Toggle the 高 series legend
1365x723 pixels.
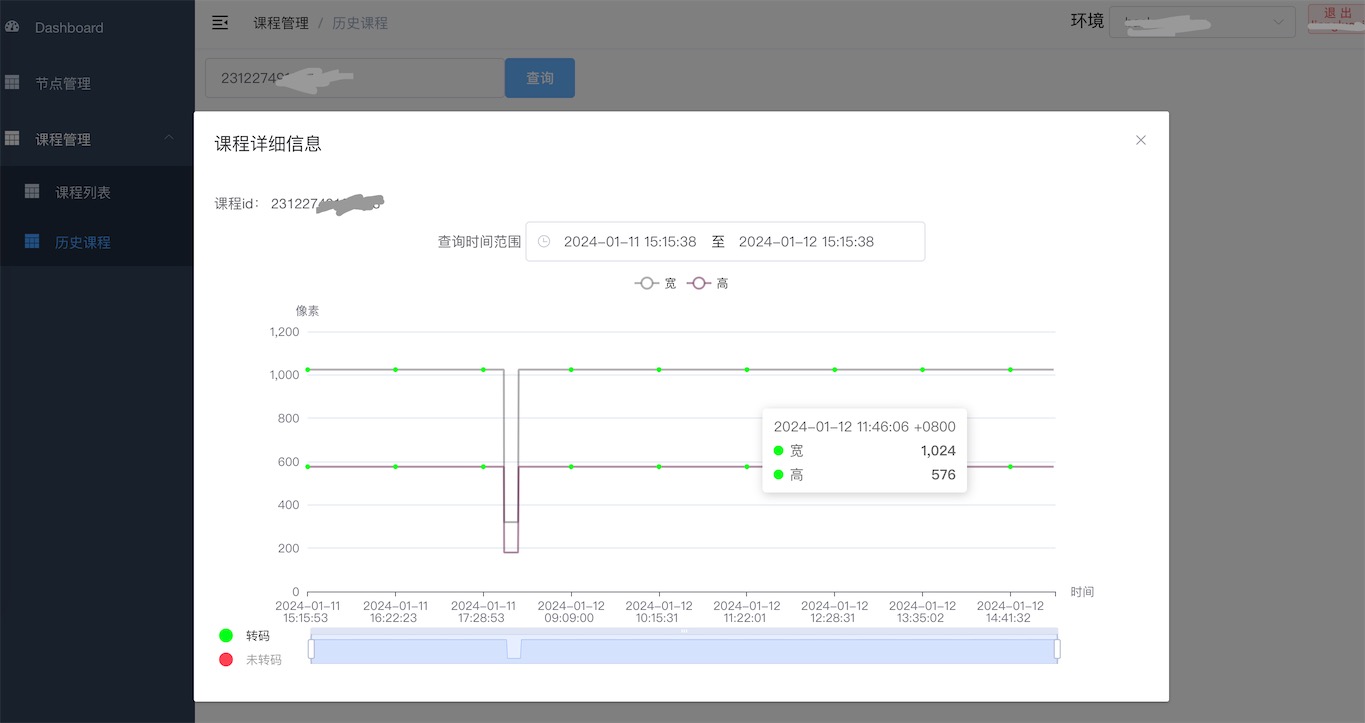click(708, 284)
